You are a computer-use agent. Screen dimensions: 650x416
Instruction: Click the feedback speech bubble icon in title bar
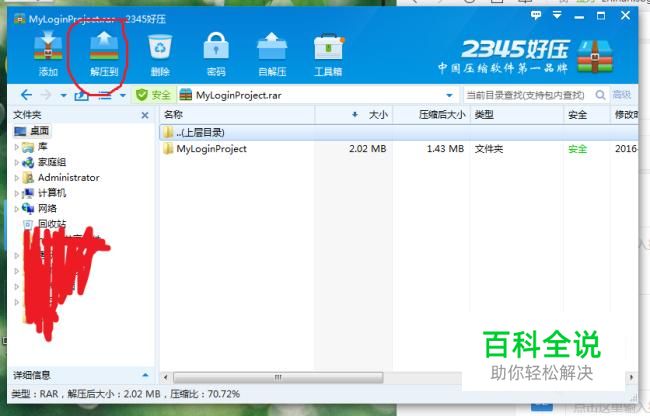pos(536,16)
